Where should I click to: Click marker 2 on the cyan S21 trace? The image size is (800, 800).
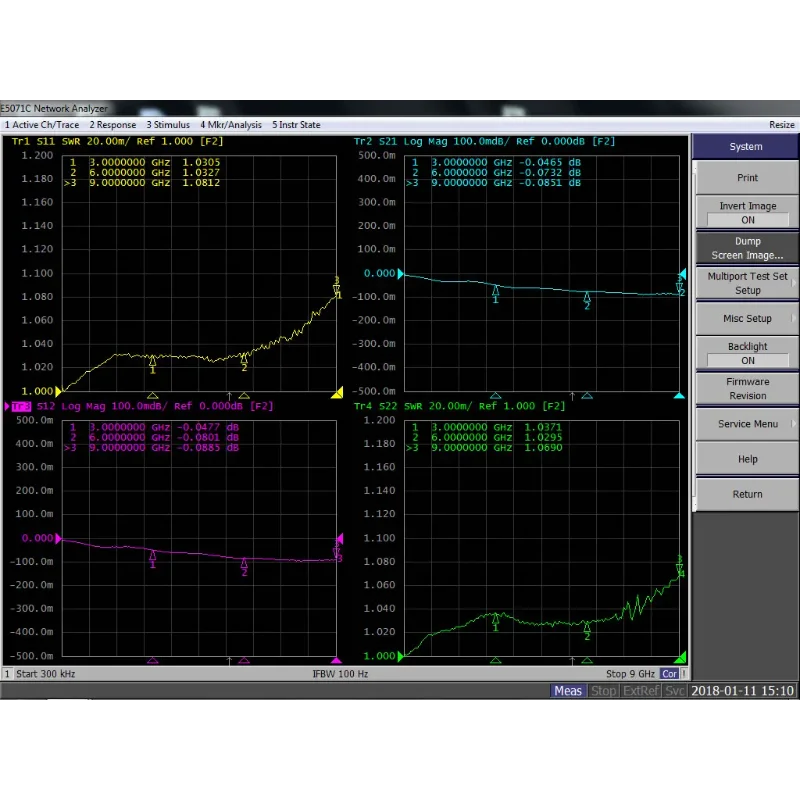[x=587, y=299]
